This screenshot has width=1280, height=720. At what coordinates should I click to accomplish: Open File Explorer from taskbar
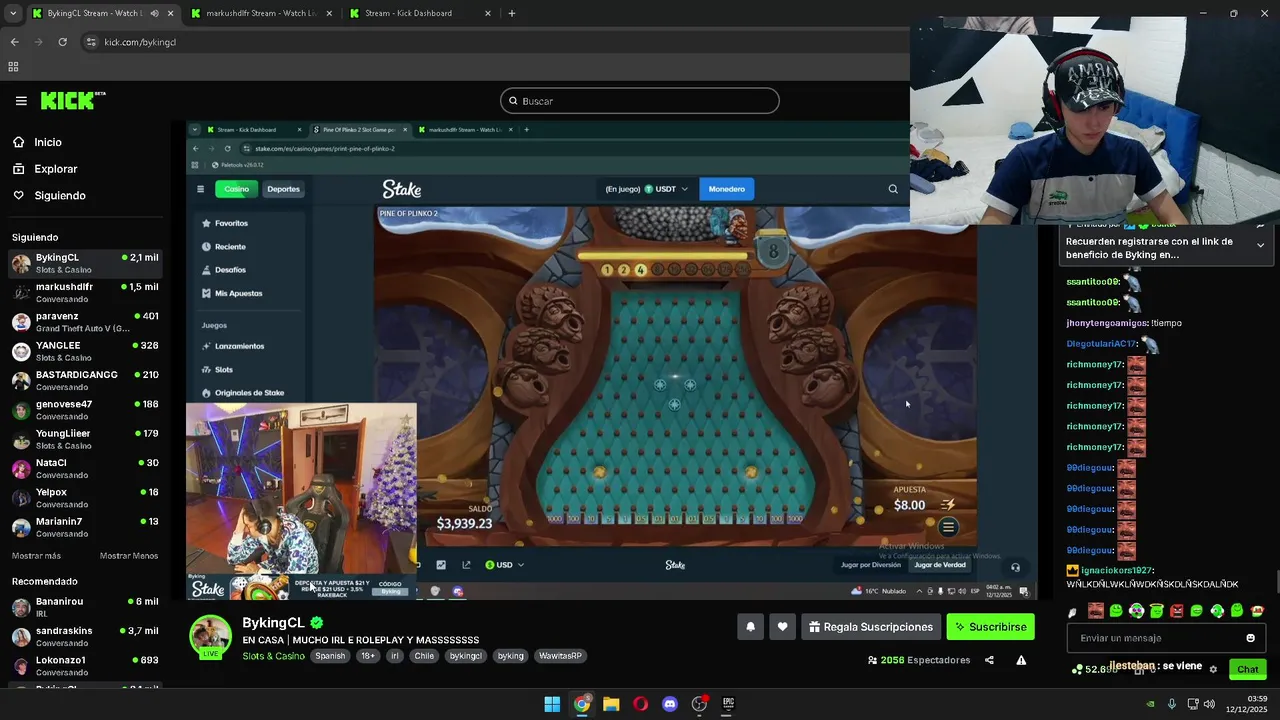(x=611, y=704)
